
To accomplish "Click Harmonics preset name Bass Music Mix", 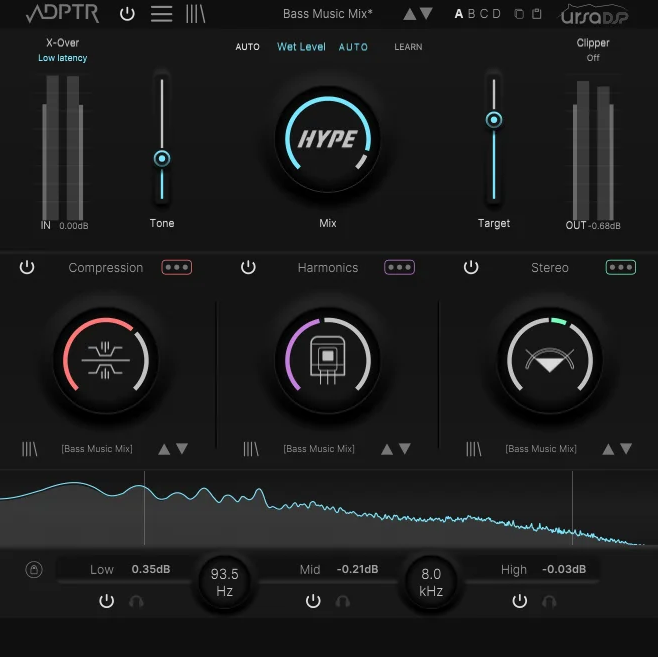I will (319, 449).
